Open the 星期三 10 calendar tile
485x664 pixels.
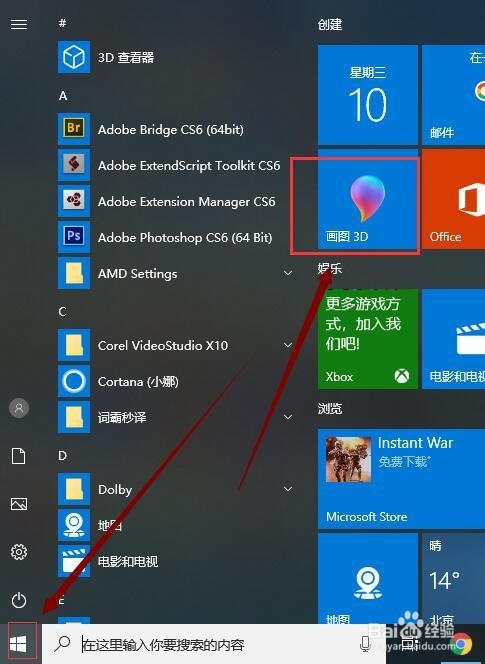tap(368, 95)
